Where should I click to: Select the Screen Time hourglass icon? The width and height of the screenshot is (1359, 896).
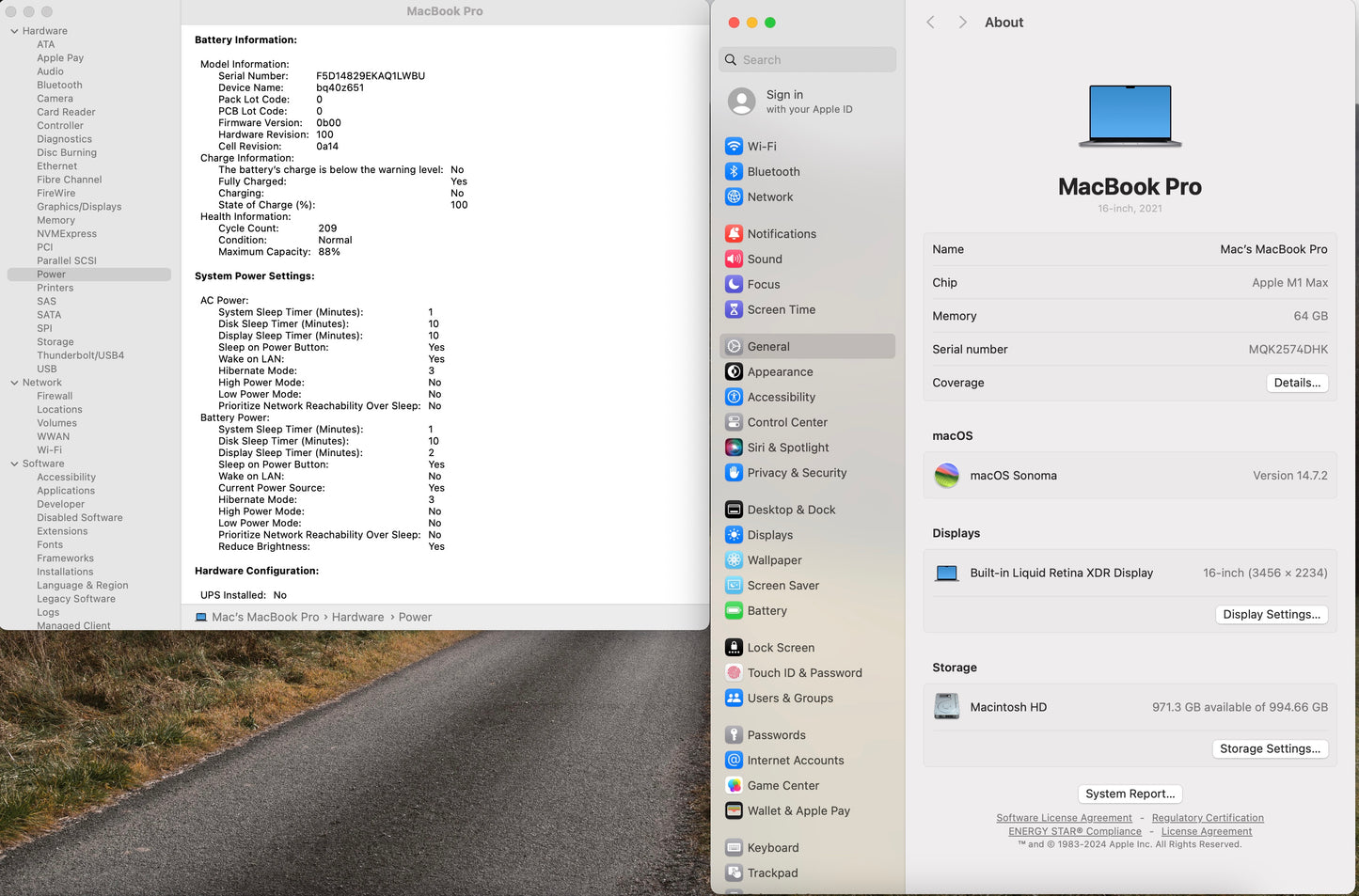(734, 309)
